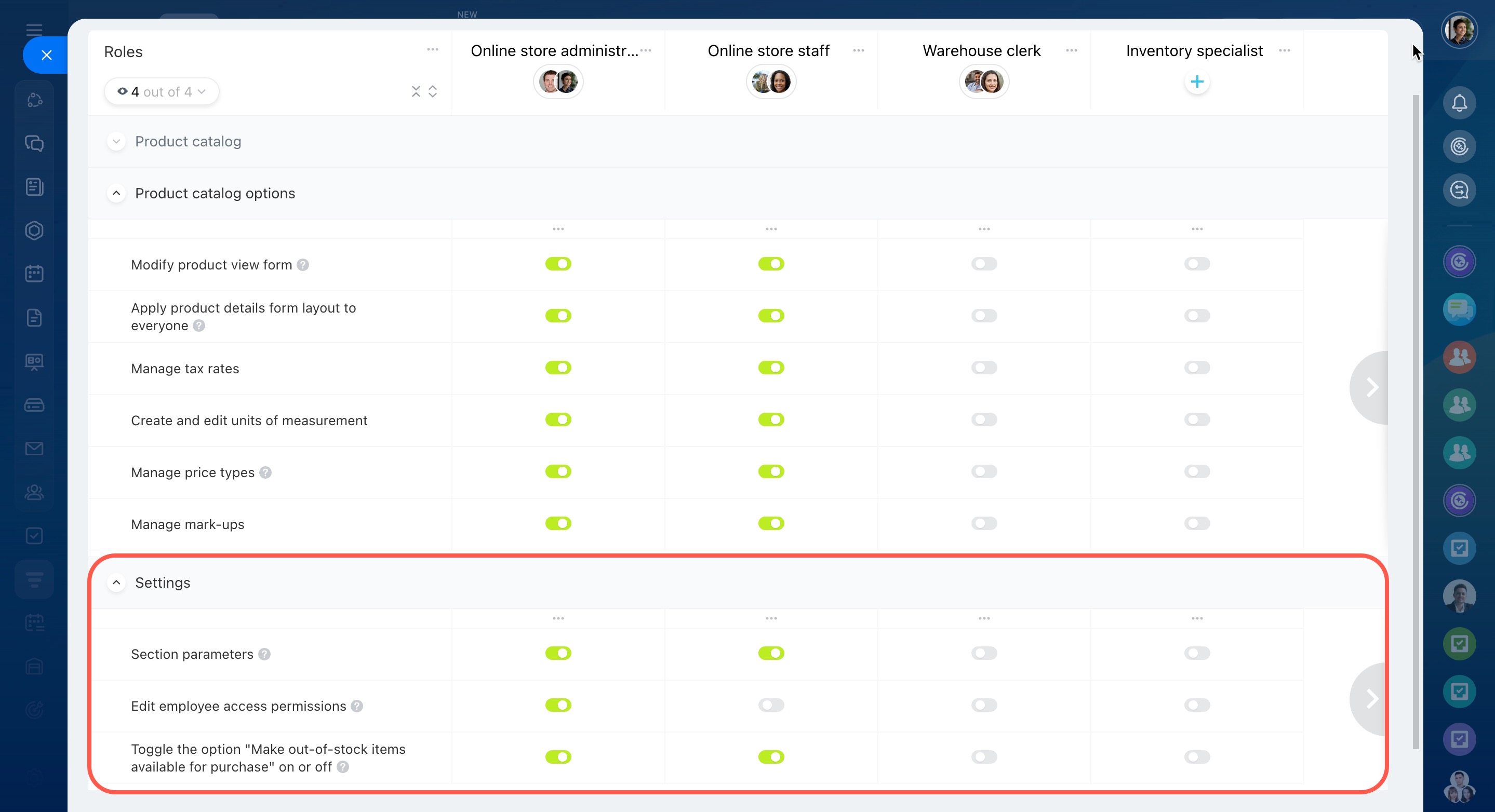This screenshot has width=1495, height=812.
Task: Click 'Manage tax rates' permission label
Action: (184, 368)
